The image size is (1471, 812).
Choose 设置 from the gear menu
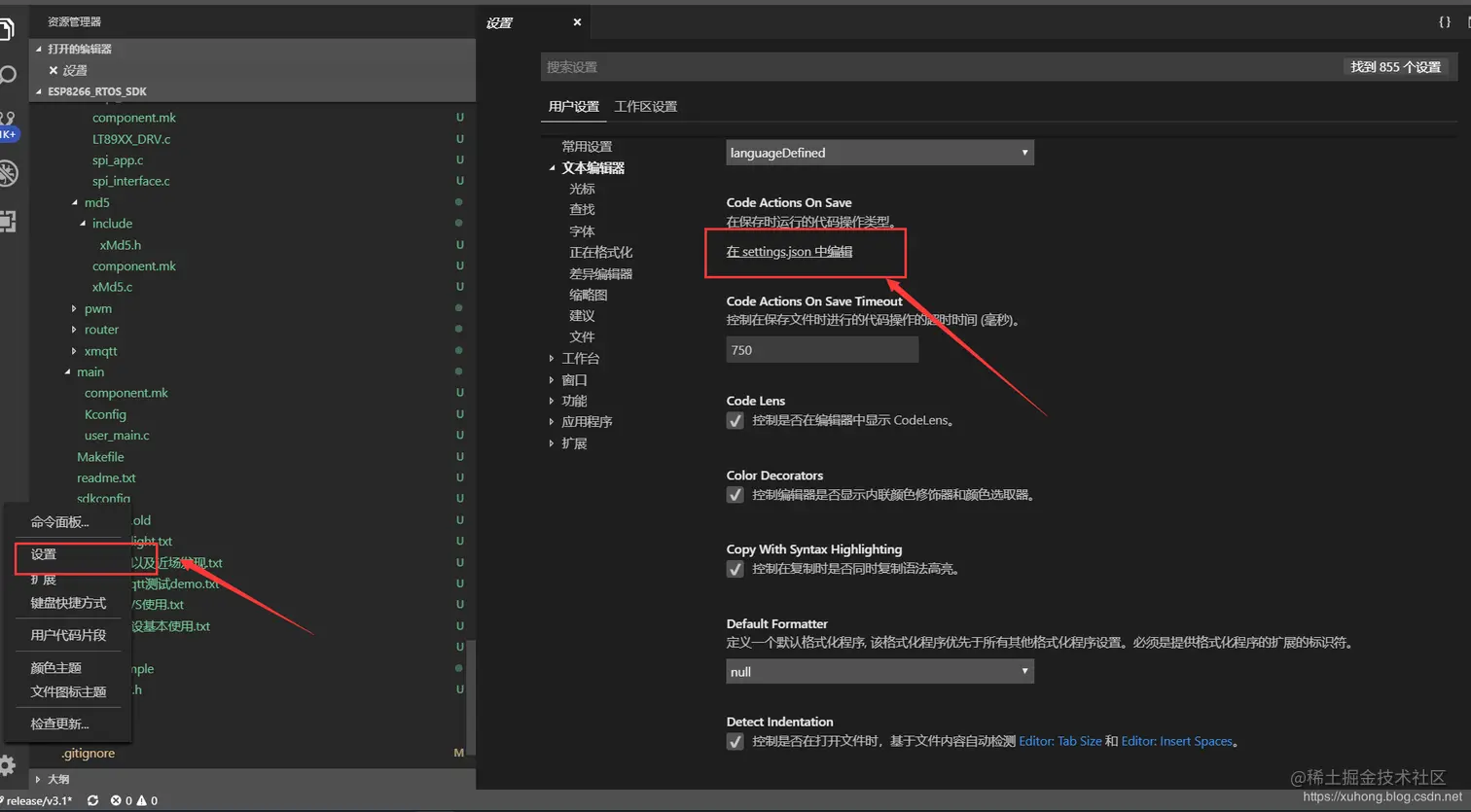44,554
